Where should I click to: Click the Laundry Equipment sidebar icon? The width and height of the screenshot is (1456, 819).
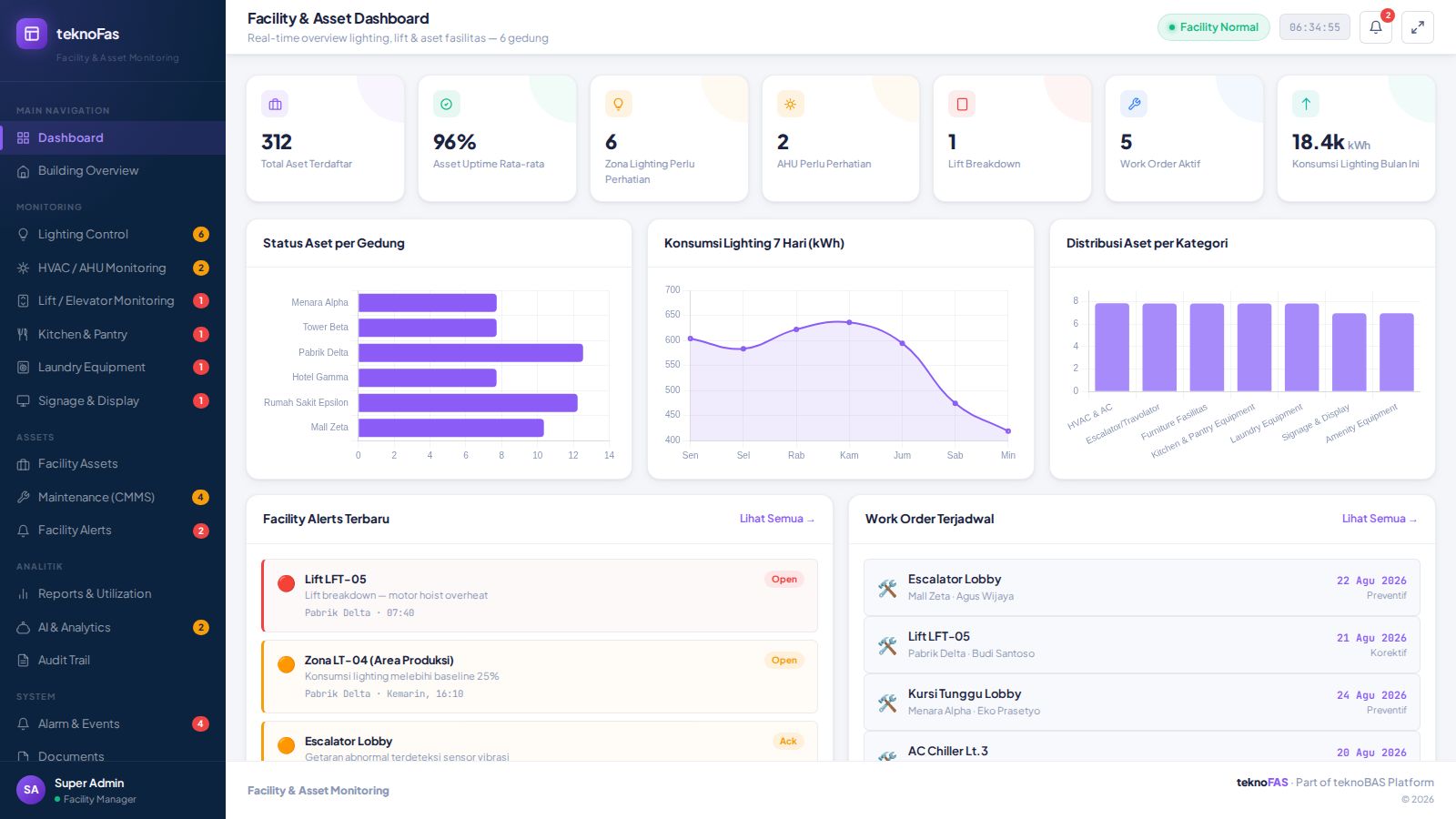pyautogui.click(x=24, y=368)
